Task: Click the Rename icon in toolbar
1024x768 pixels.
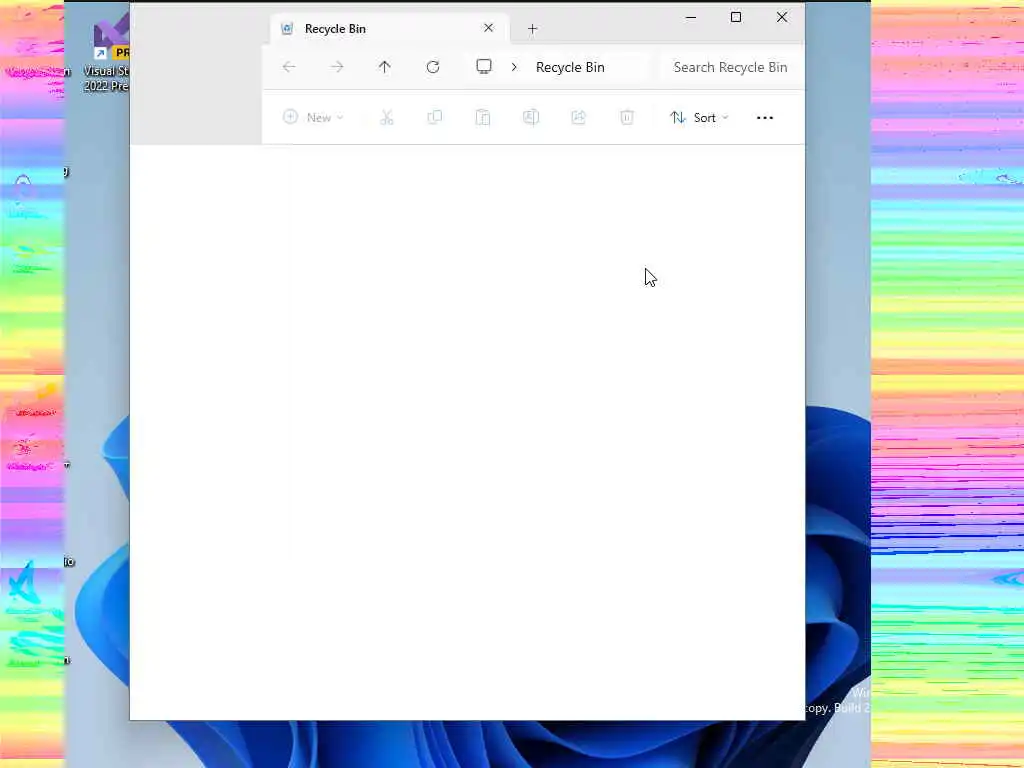Action: pyautogui.click(x=531, y=118)
